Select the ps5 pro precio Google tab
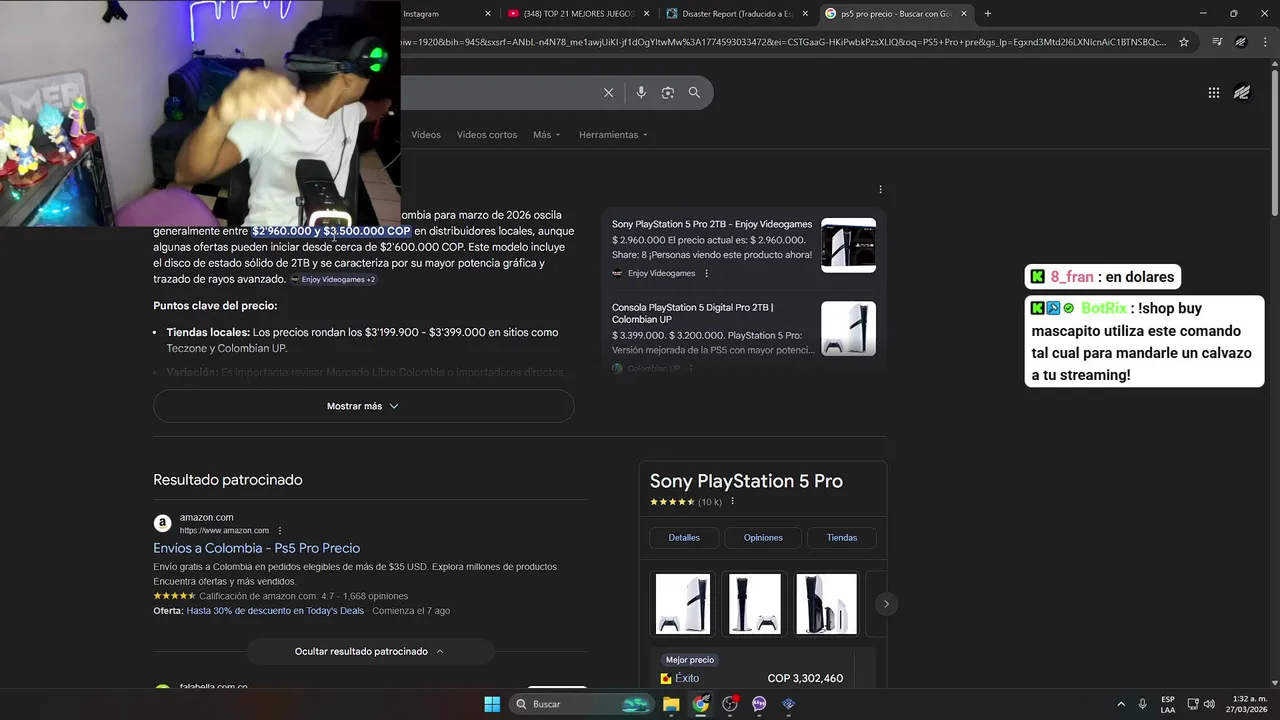1280x720 pixels. click(896, 14)
